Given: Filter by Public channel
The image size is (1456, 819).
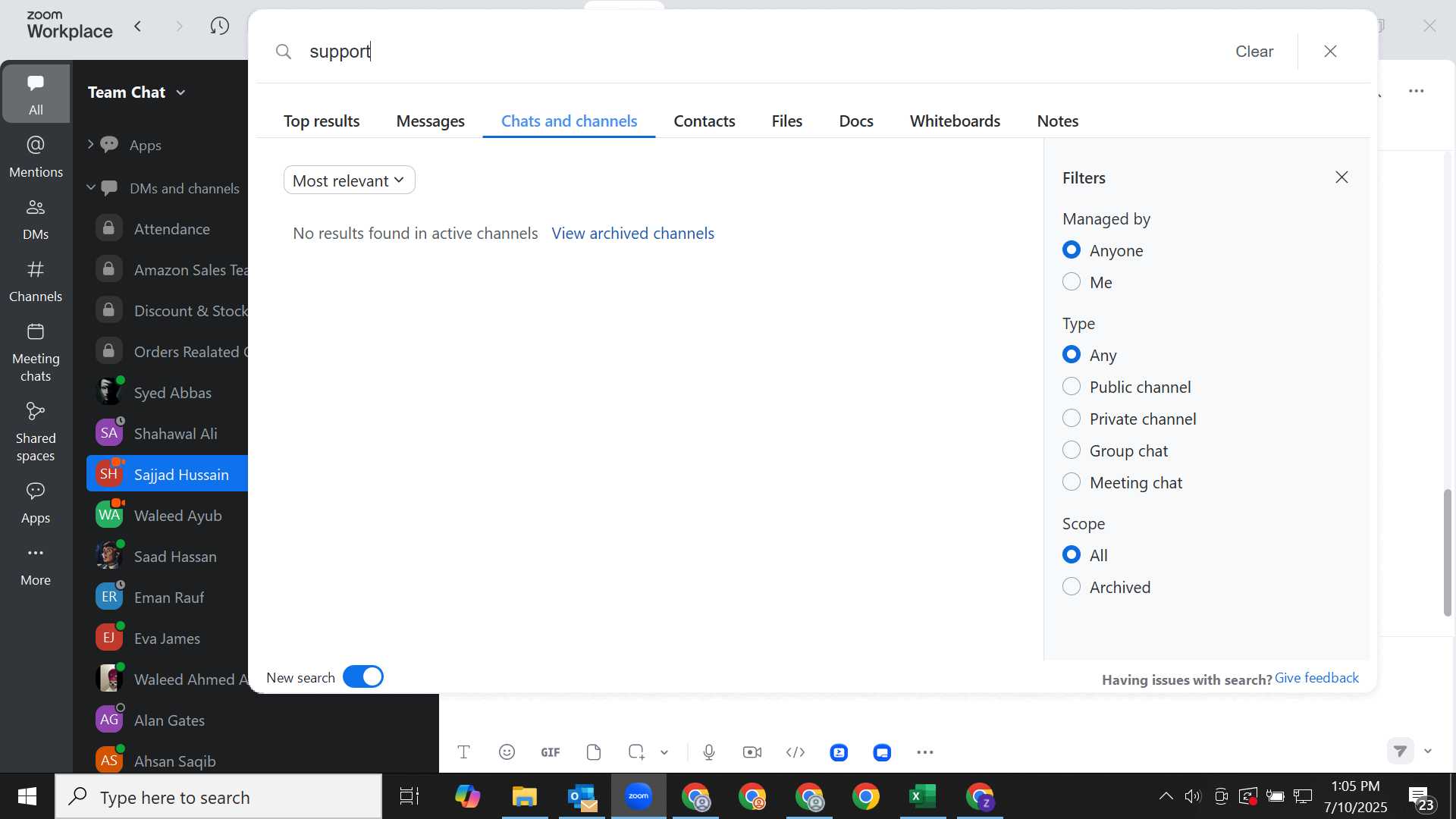Looking at the screenshot, I should pyautogui.click(x=1072, y=387).
